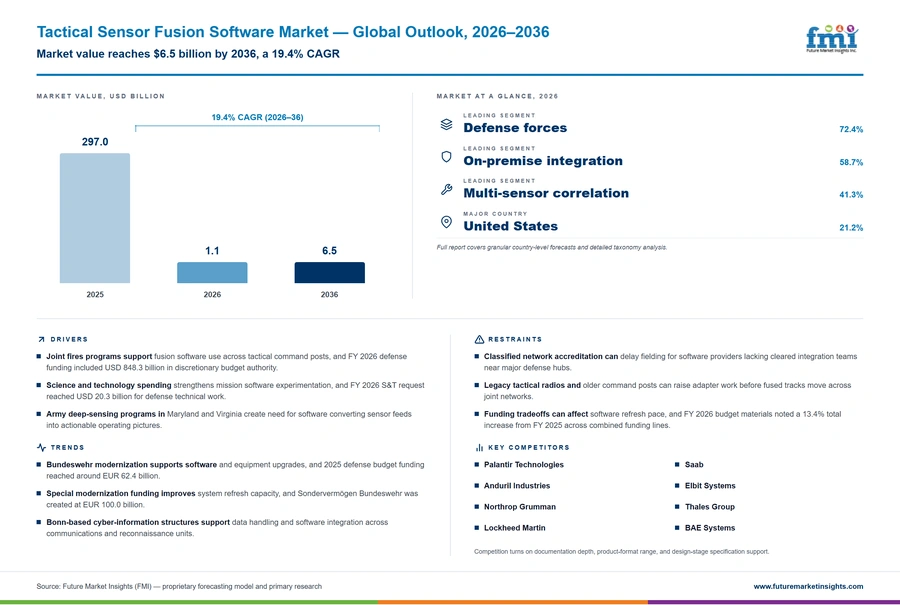
Task: Click the 41.3% value
Action: click(x=851, y=195)
